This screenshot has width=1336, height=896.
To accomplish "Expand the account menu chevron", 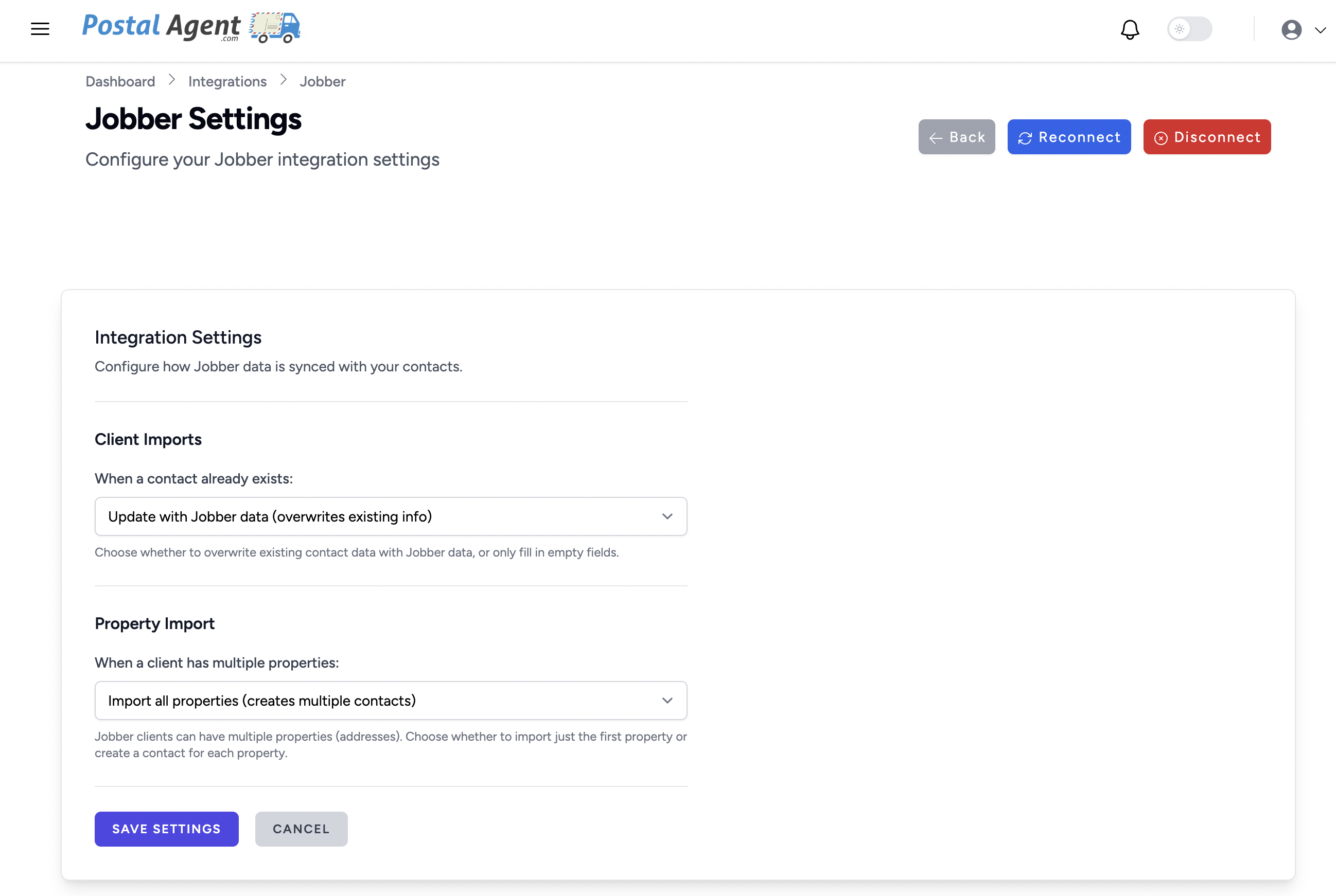I will [1320, 30].
